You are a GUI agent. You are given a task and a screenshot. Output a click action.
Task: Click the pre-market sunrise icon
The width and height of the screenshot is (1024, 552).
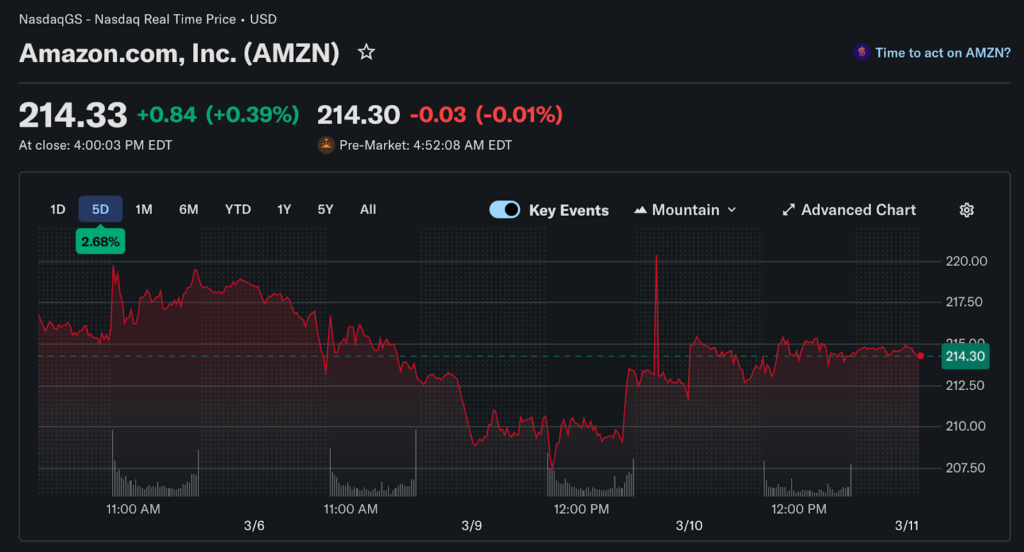(326, 145)
